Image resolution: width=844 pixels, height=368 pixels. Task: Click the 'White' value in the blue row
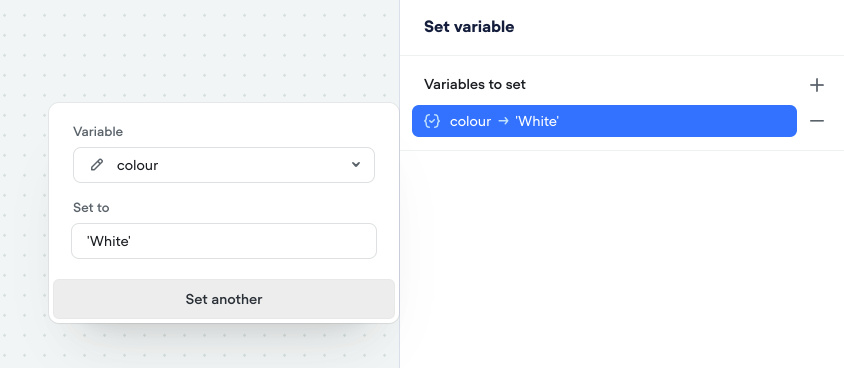(537, 121)
